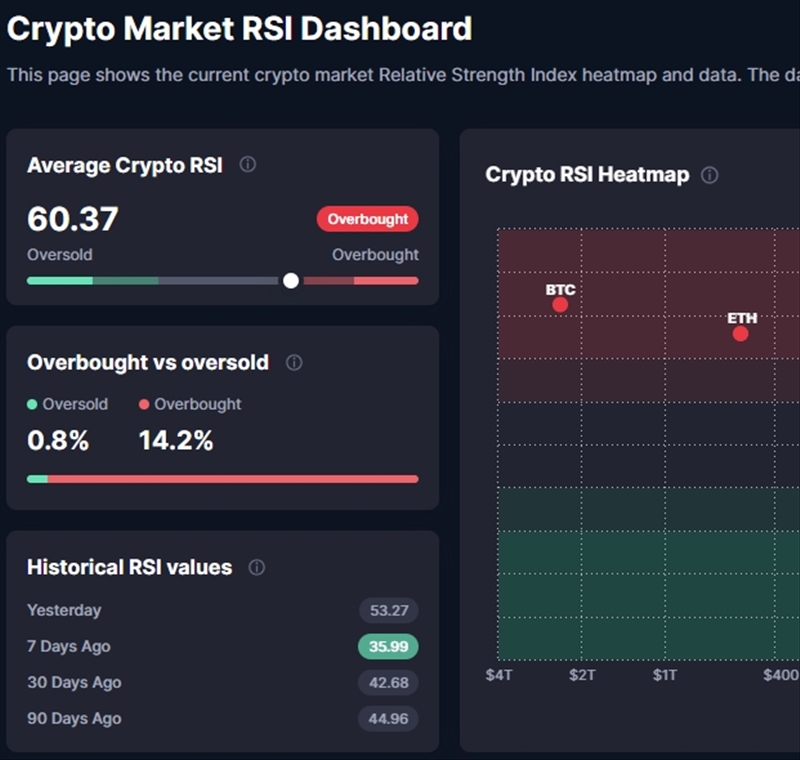Screen dimensions: 800x760
Task: Select the BTC marker on the heatmap
Action: coord(559,303)
